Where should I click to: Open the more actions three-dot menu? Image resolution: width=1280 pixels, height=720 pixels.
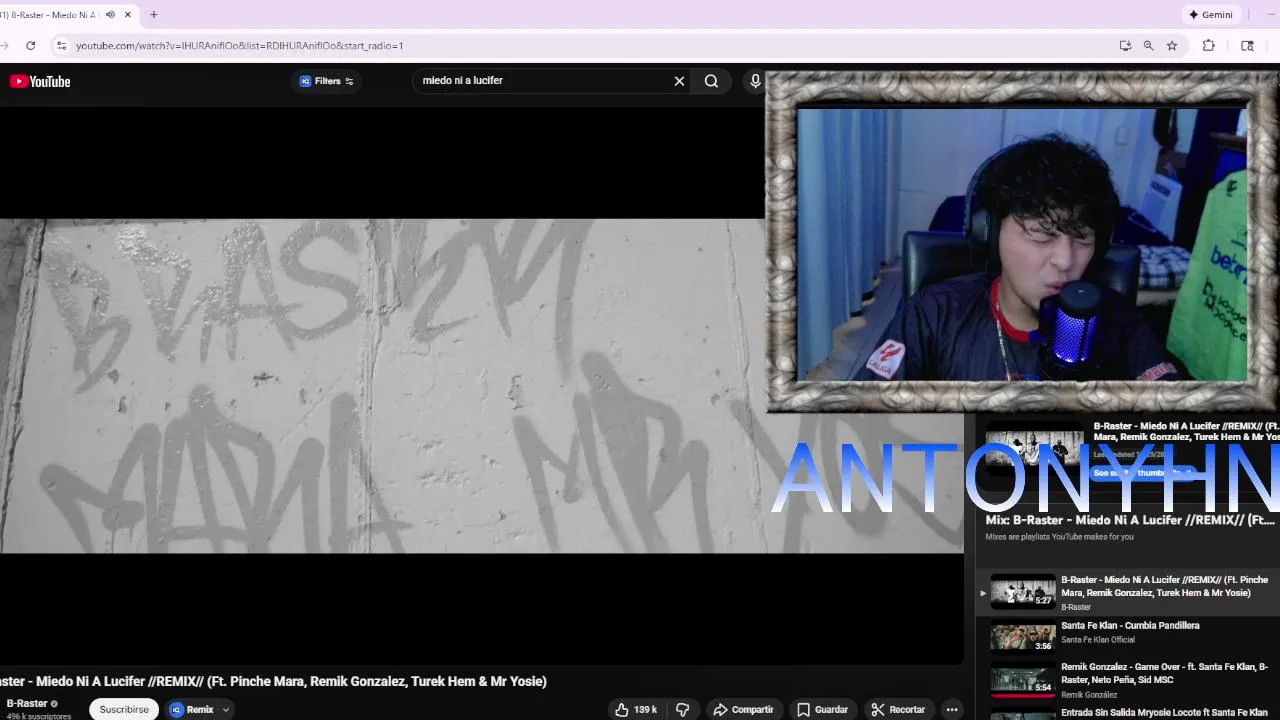point(952,709)
